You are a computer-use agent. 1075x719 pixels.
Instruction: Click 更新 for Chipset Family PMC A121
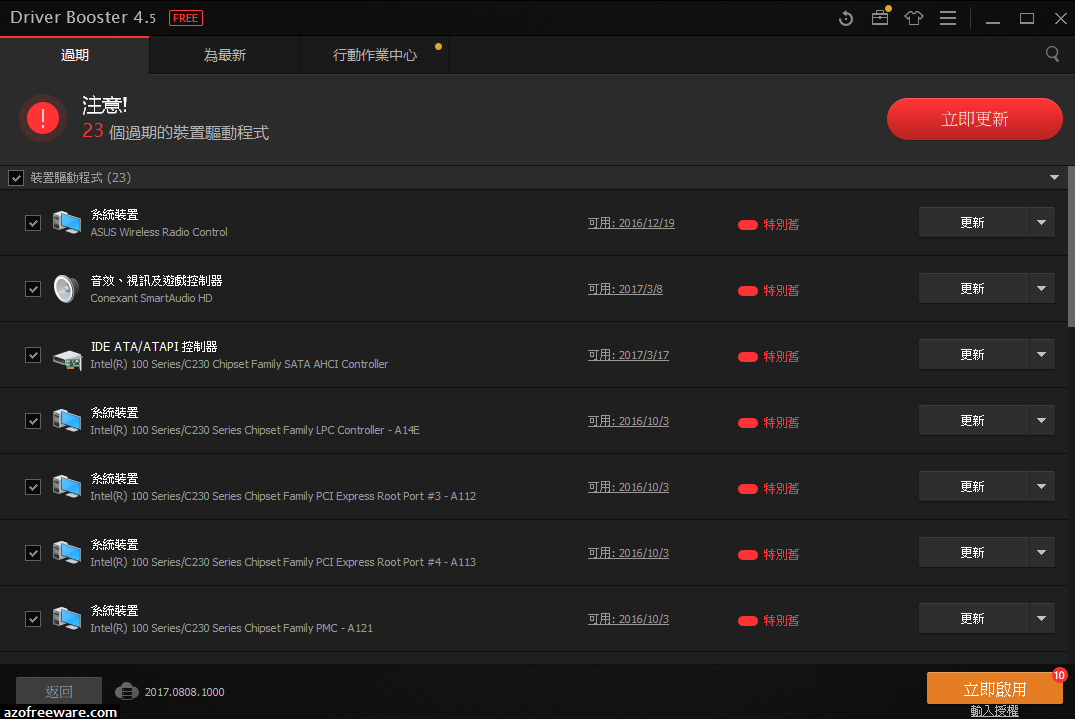point(973,618)
